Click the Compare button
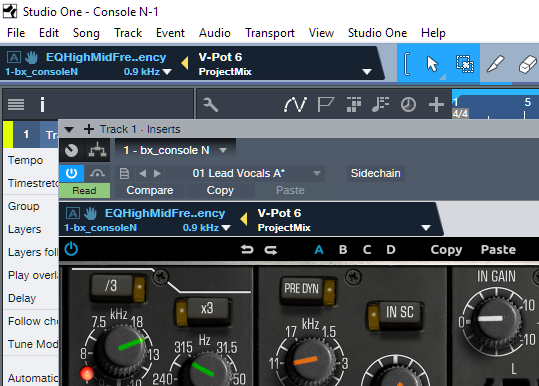539x386 pixels. tap(150, 190)
